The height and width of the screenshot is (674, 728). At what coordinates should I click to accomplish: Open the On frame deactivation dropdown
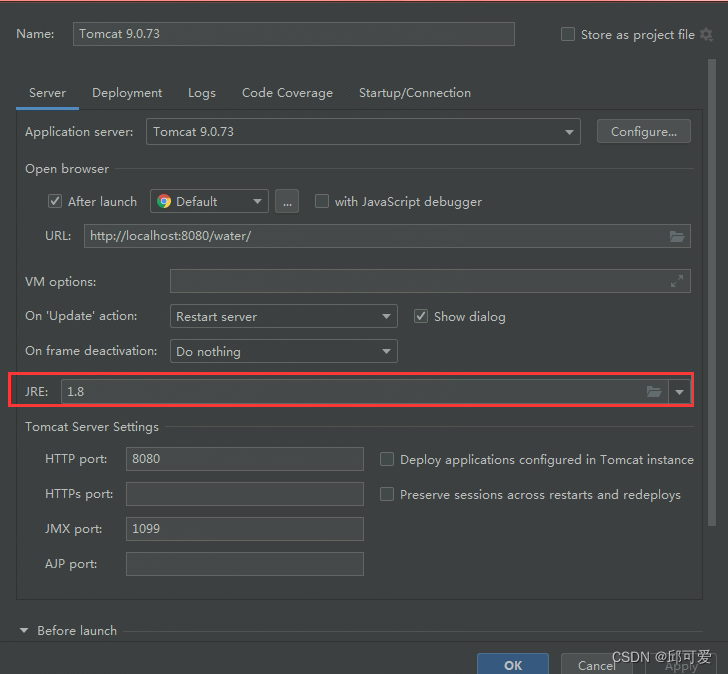pyautogui.click(x=284, y=351)
